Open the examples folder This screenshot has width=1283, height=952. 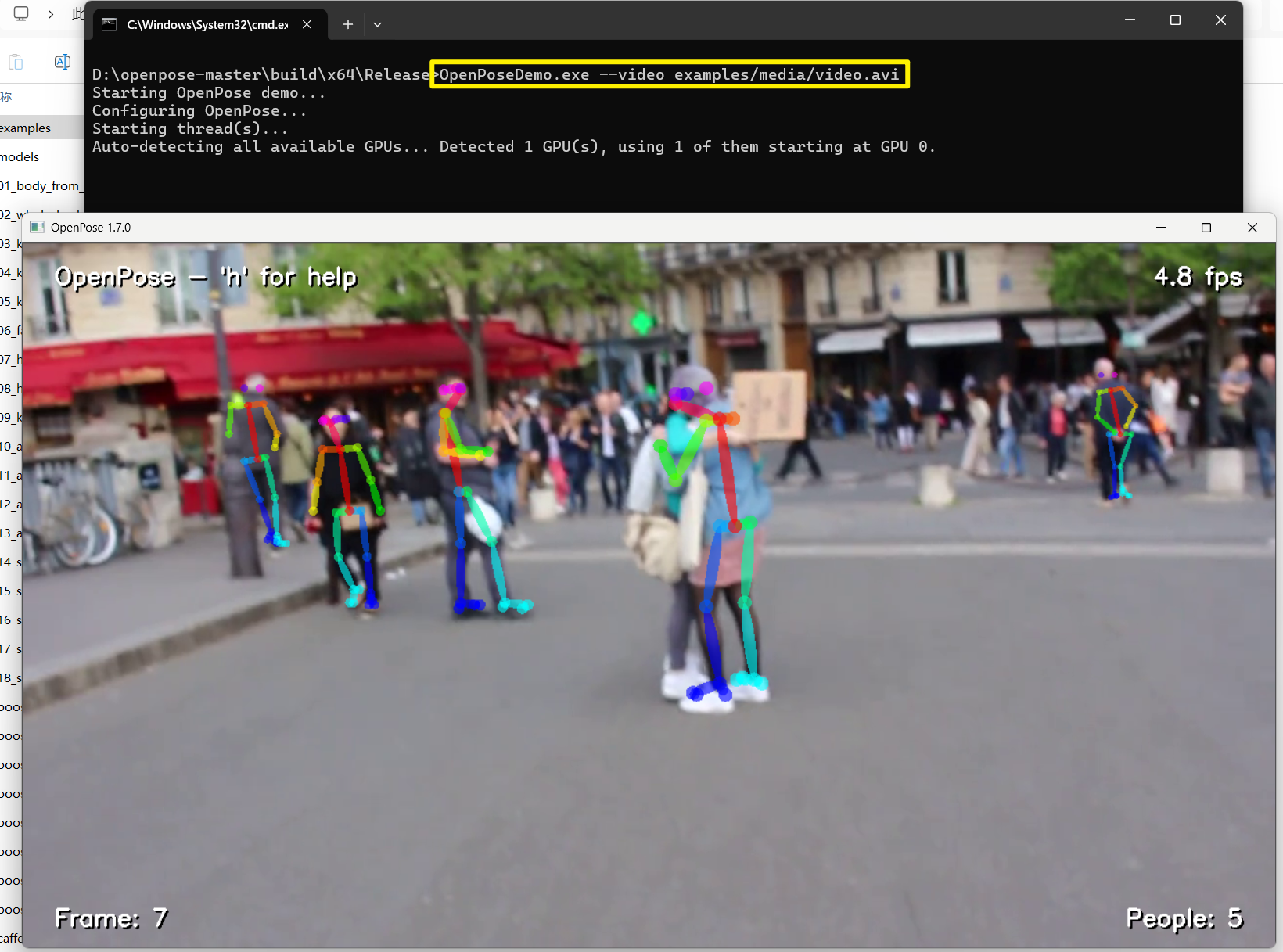pos(26,128)
